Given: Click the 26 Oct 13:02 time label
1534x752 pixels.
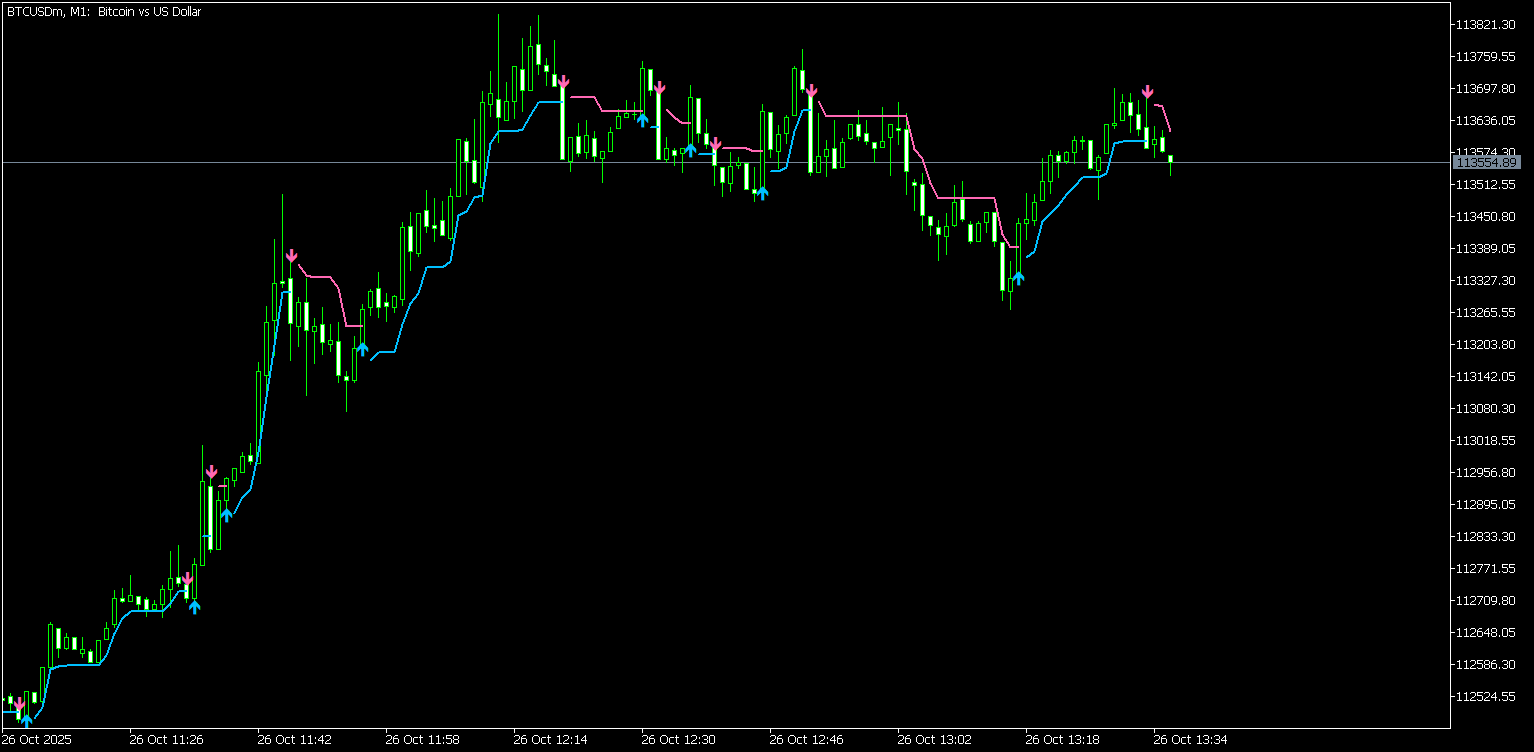Looking at the screenshot, I should click(x=934, y=740).
